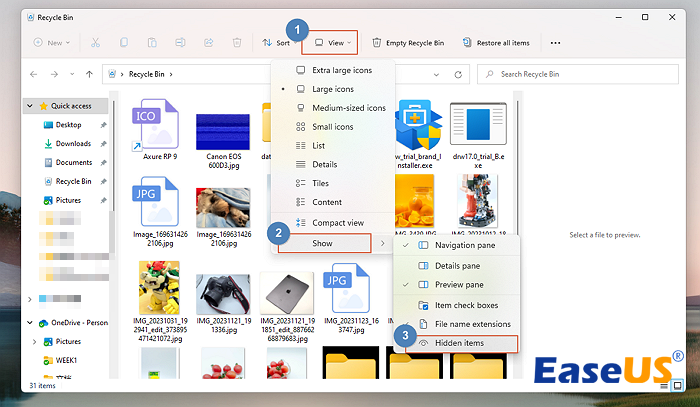The height and width of the screenshot is (407, 700).
Task: Choose the Details view option
Action: (325, 164)
